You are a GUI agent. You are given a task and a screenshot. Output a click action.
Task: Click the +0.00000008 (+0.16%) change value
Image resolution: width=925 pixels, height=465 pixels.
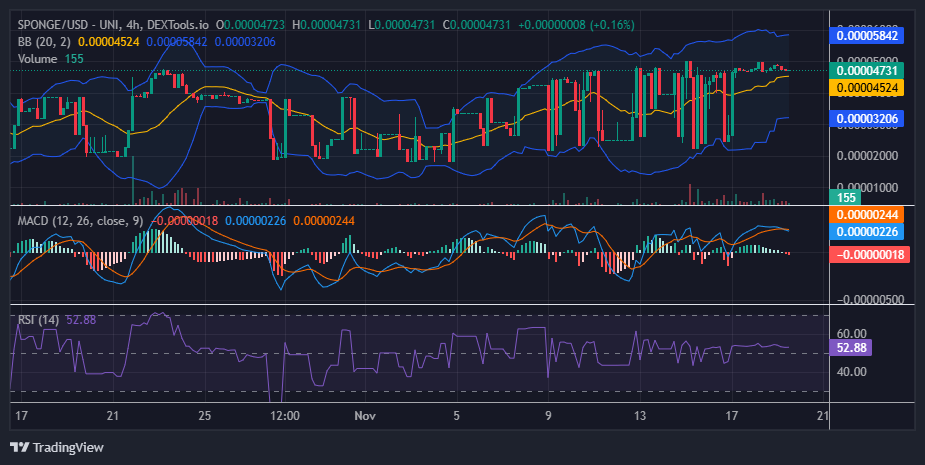576,25
